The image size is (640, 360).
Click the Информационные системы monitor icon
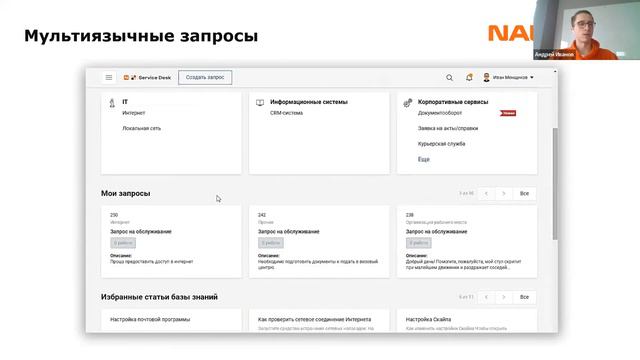260,102
